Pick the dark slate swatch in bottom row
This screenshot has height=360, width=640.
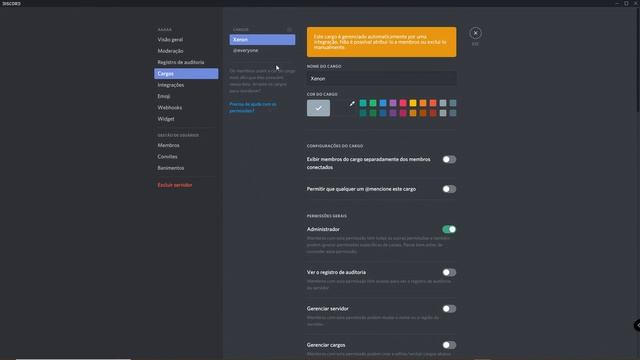click(x=453, y=113)
